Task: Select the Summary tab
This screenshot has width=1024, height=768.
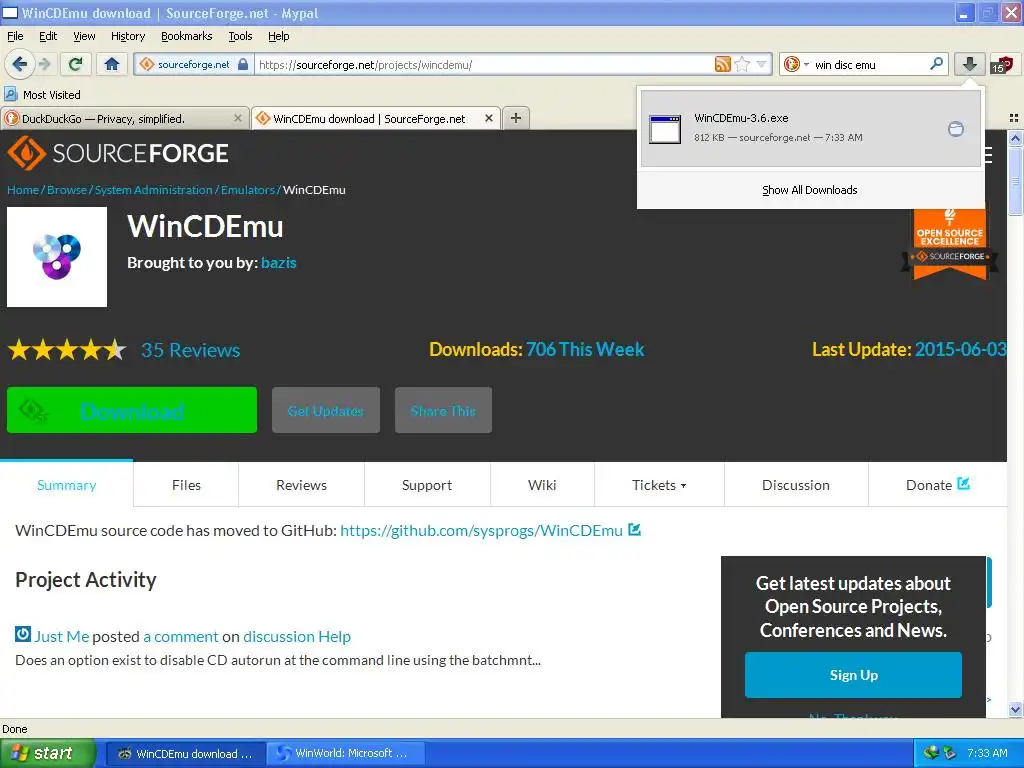Action: point(67,485)
